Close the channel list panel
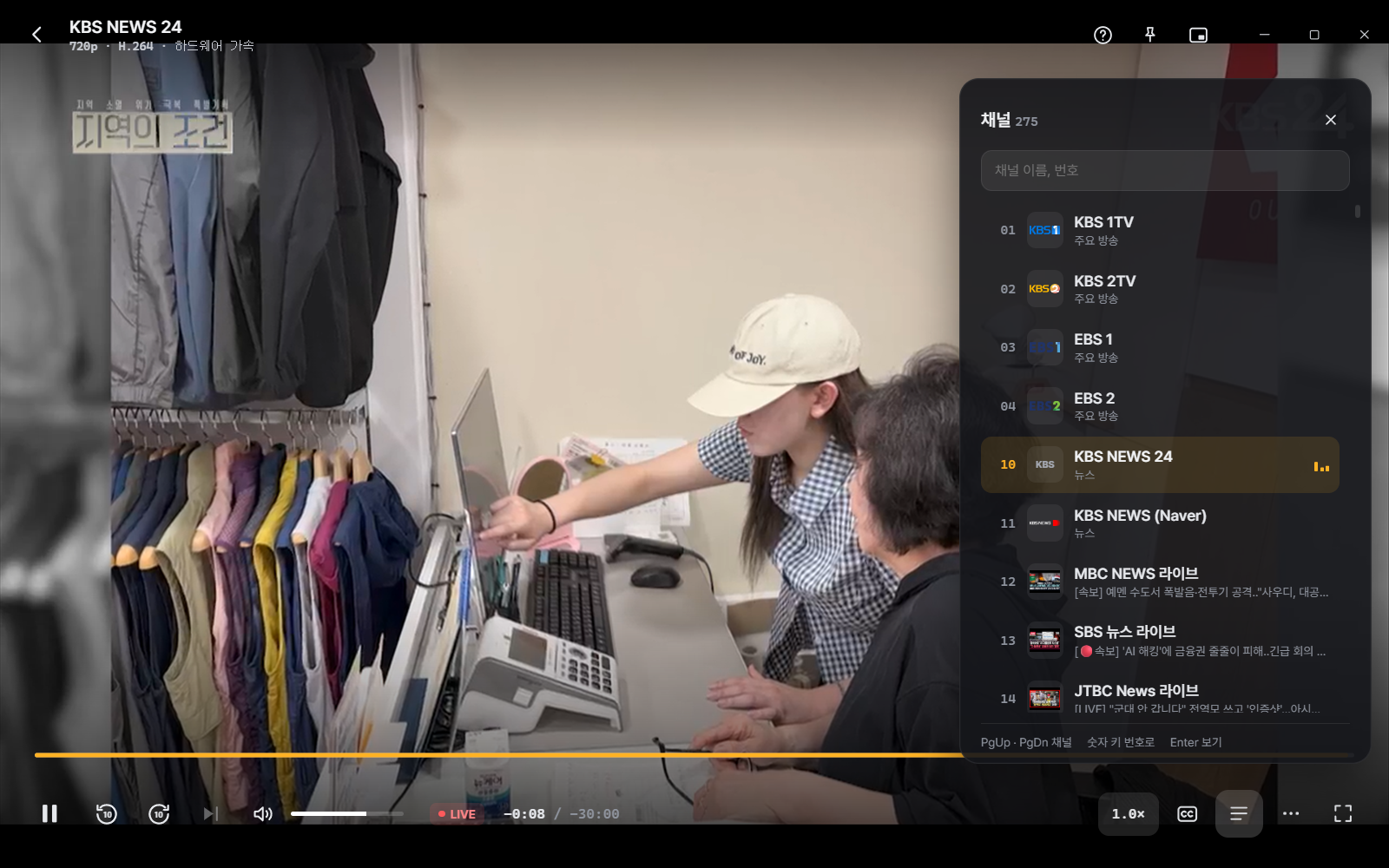Viewport: 1389px width, 868px height. tap(1331, 120)
